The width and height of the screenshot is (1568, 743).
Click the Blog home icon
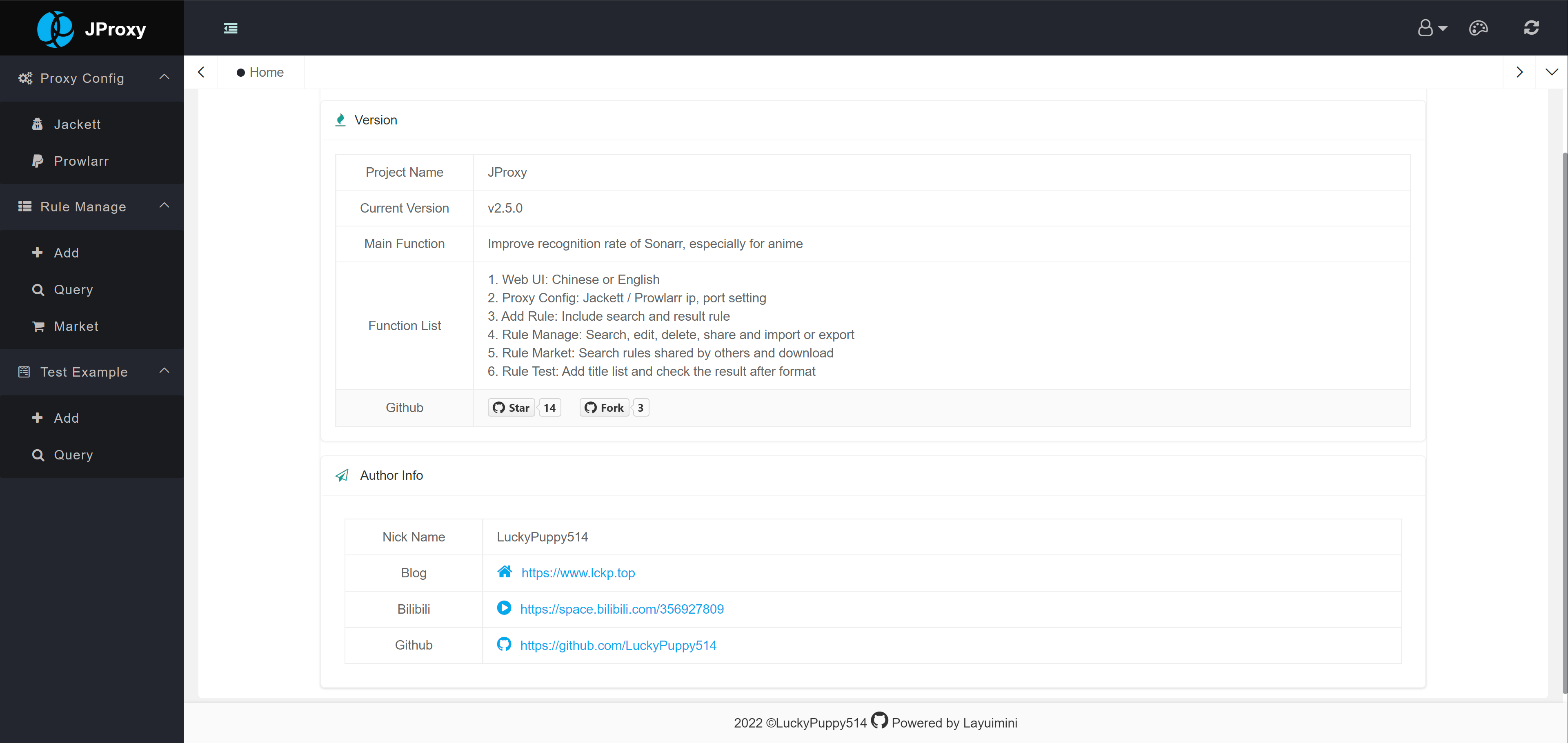(504, 571)
